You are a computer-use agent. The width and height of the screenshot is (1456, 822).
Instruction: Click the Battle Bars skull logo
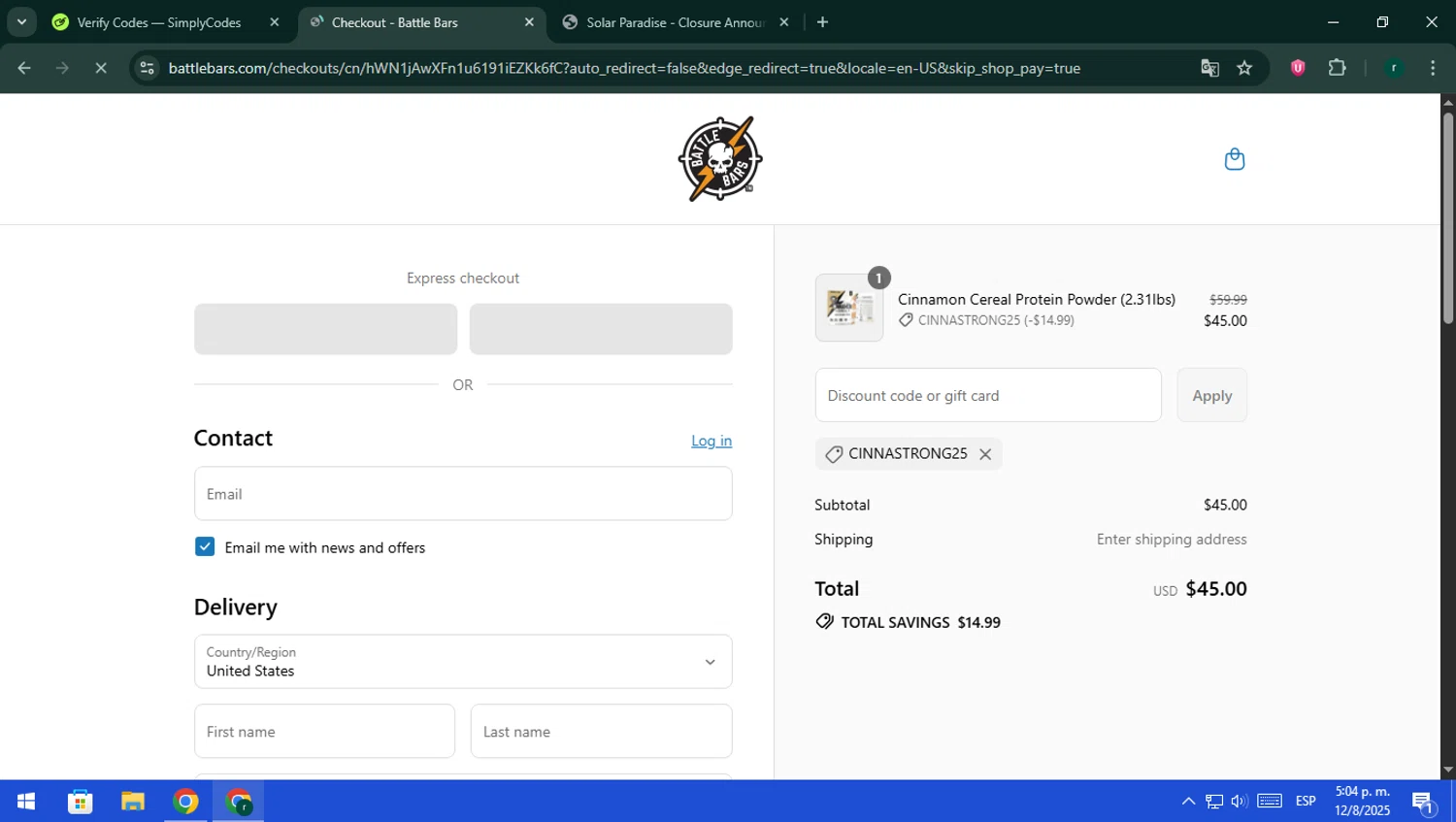[720, 159]
